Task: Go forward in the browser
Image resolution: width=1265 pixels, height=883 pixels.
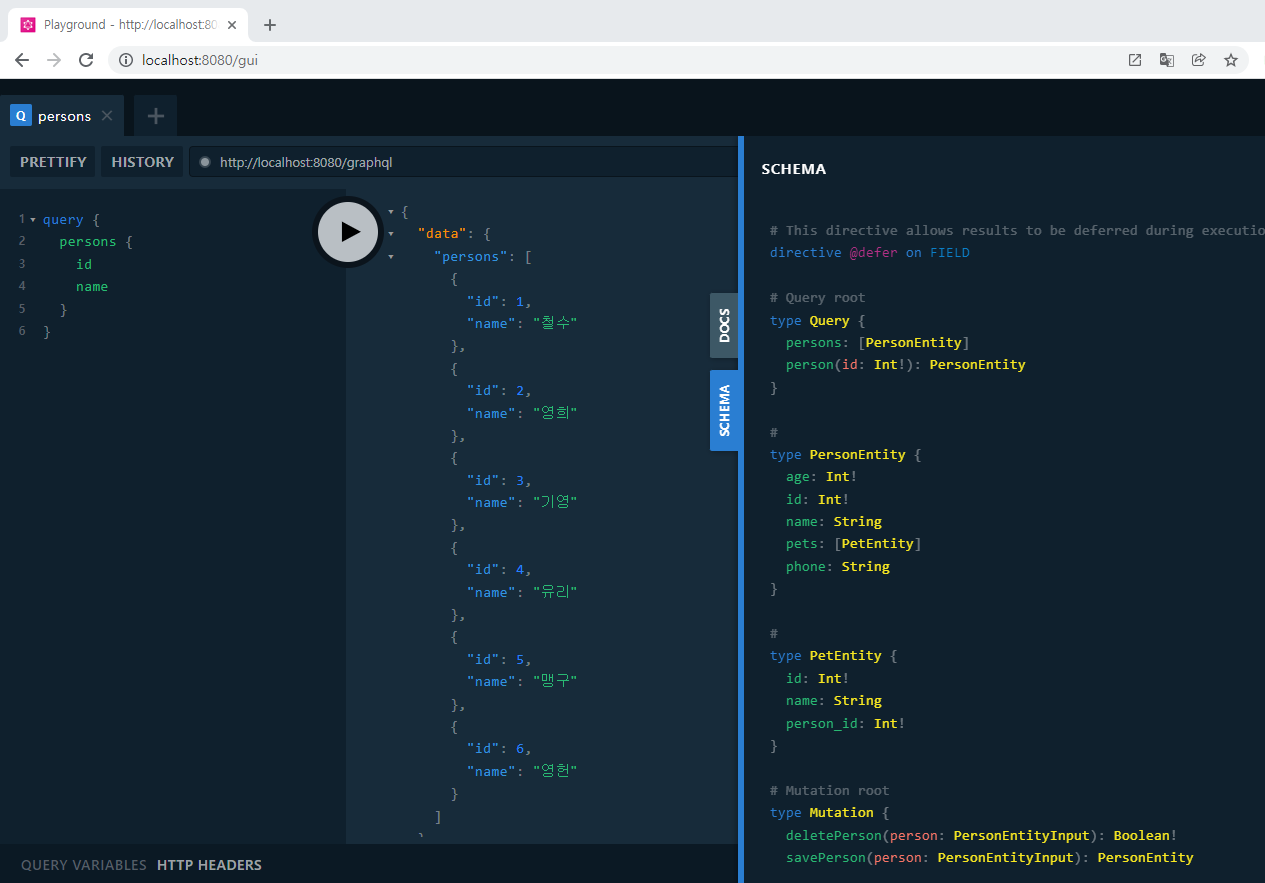Action: pos(54,60)
